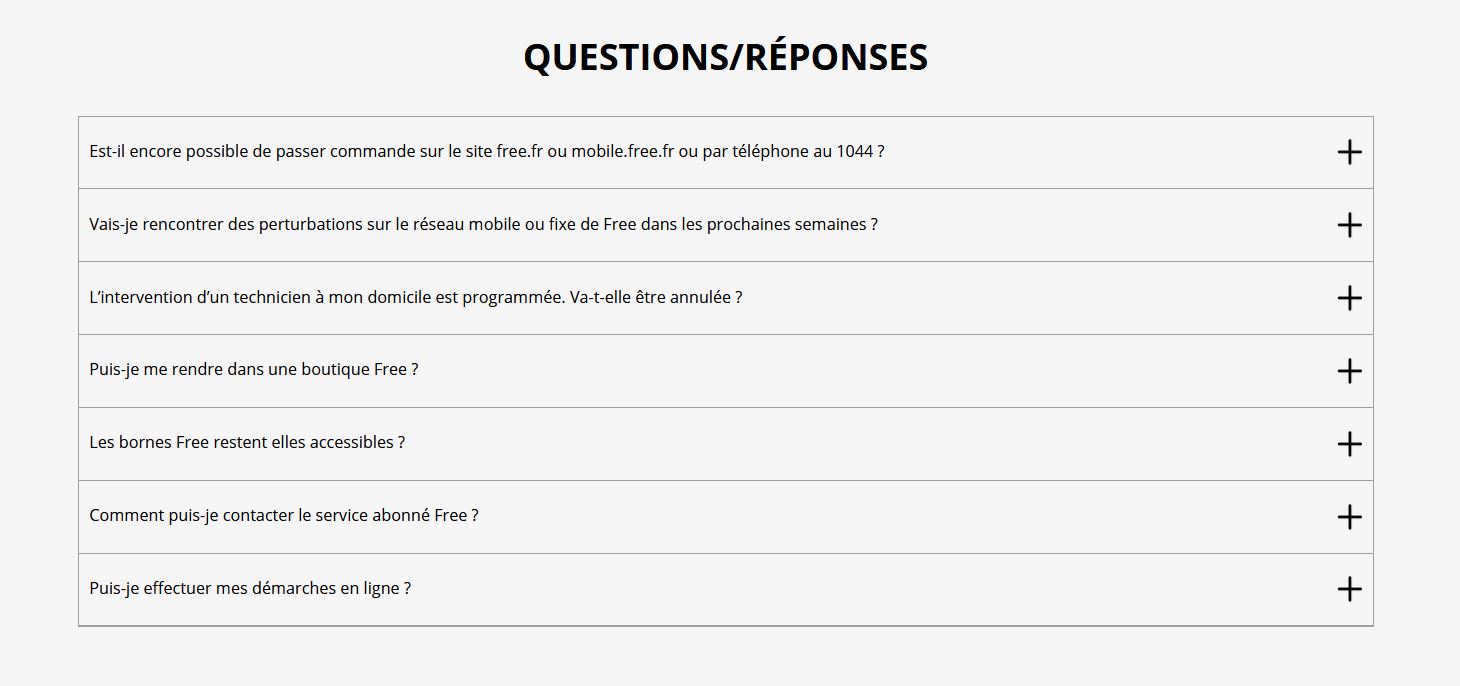Click the QUESTIONS/RÉPONSES heading
Viewport: 1460px width, 686px height.
tap(725, 57)
